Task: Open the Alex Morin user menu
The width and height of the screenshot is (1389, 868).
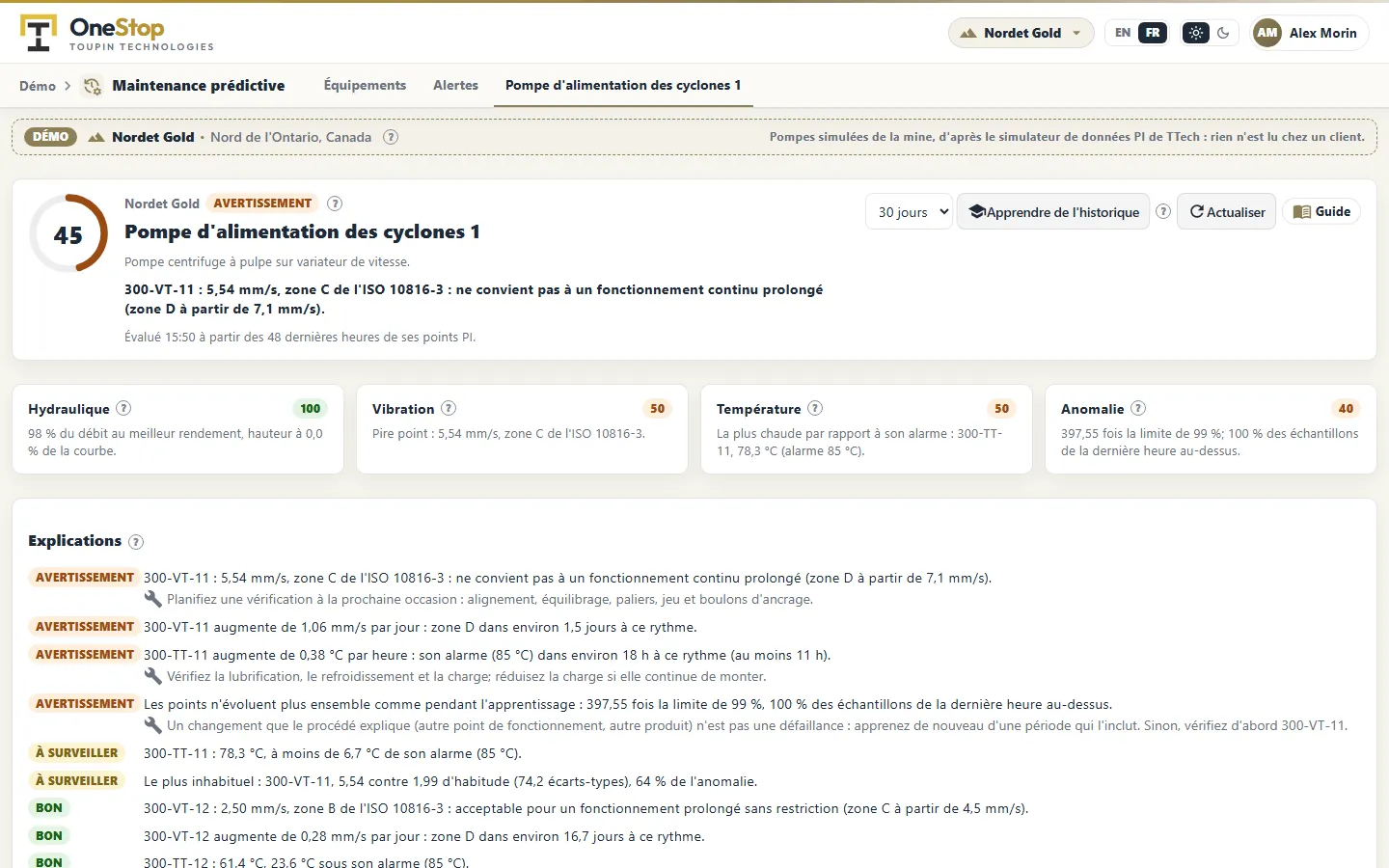Action: (x=1309, y=33)
